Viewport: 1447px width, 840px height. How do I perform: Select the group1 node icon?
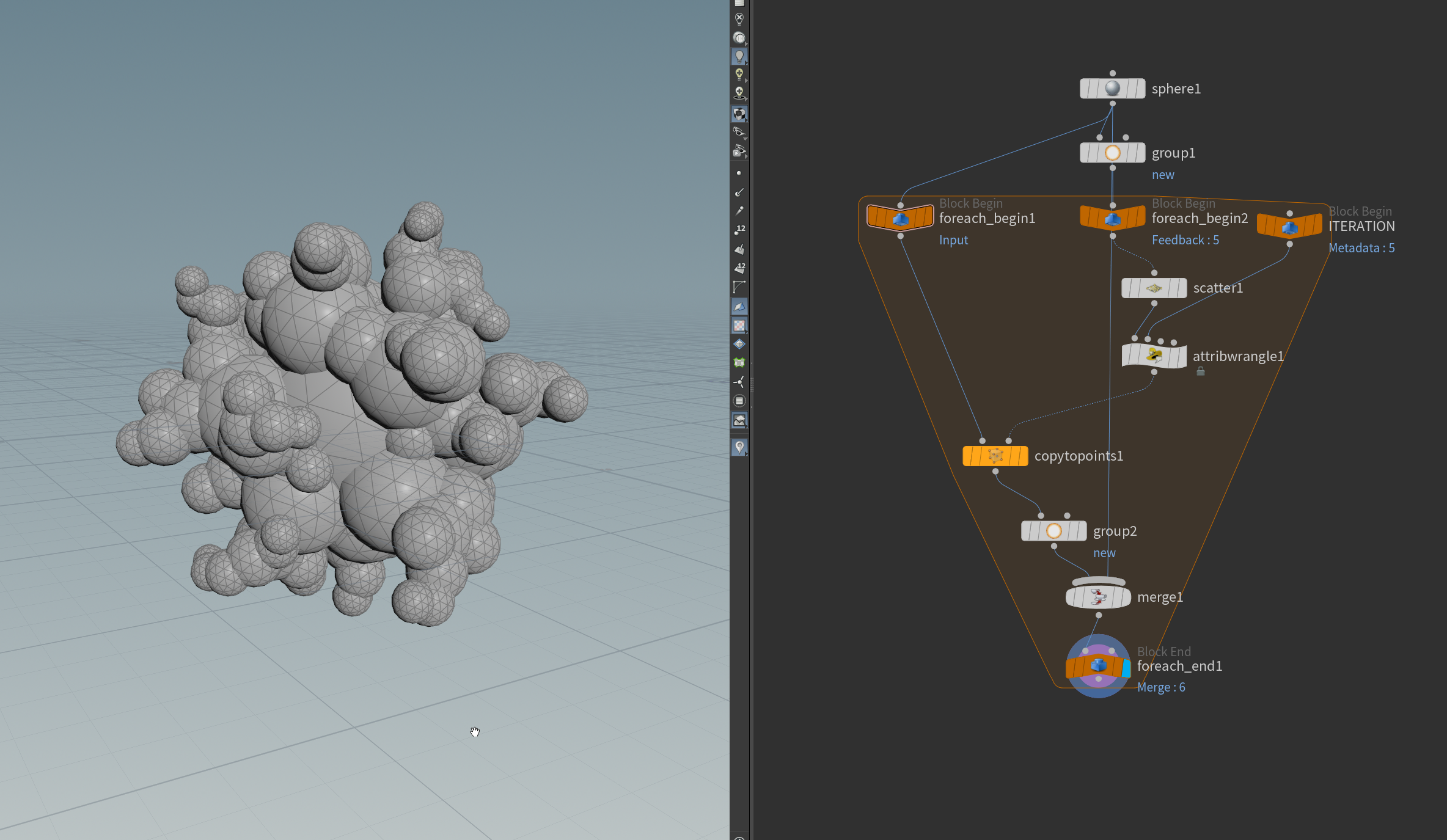[1113, 153]
